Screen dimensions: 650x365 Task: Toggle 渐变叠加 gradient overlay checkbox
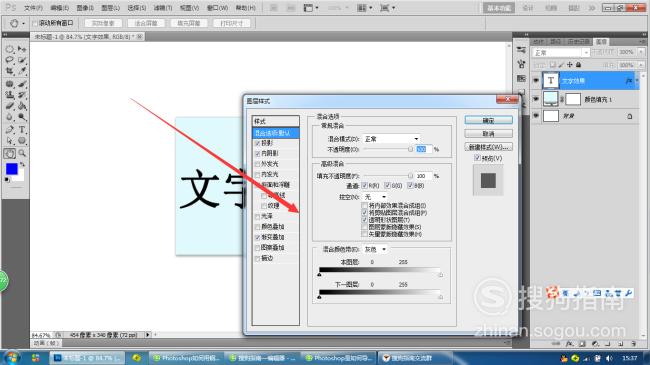257,237
